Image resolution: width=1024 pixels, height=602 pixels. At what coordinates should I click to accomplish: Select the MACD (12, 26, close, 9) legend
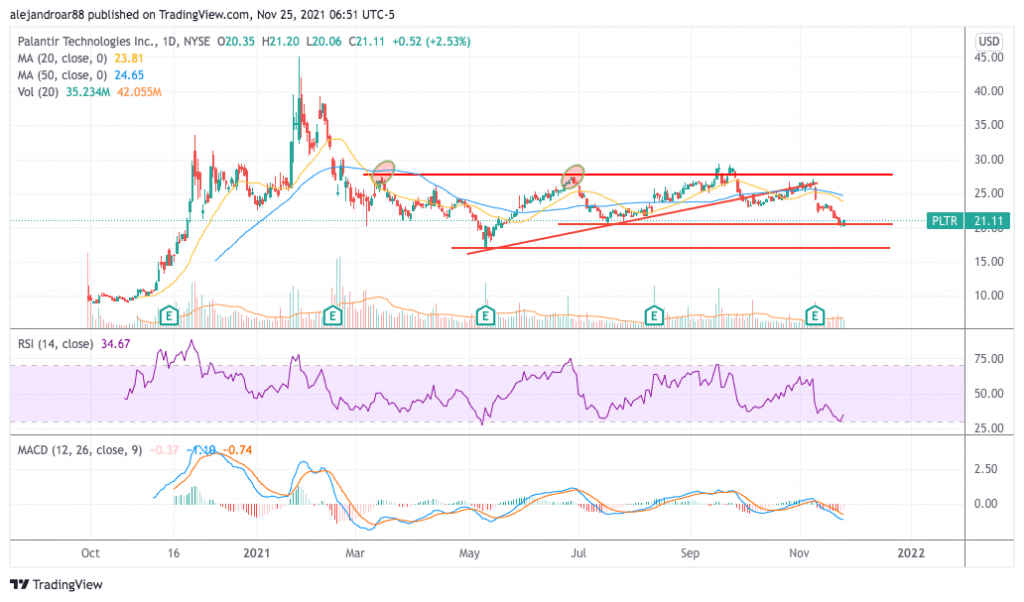click(x=80, y=450)
